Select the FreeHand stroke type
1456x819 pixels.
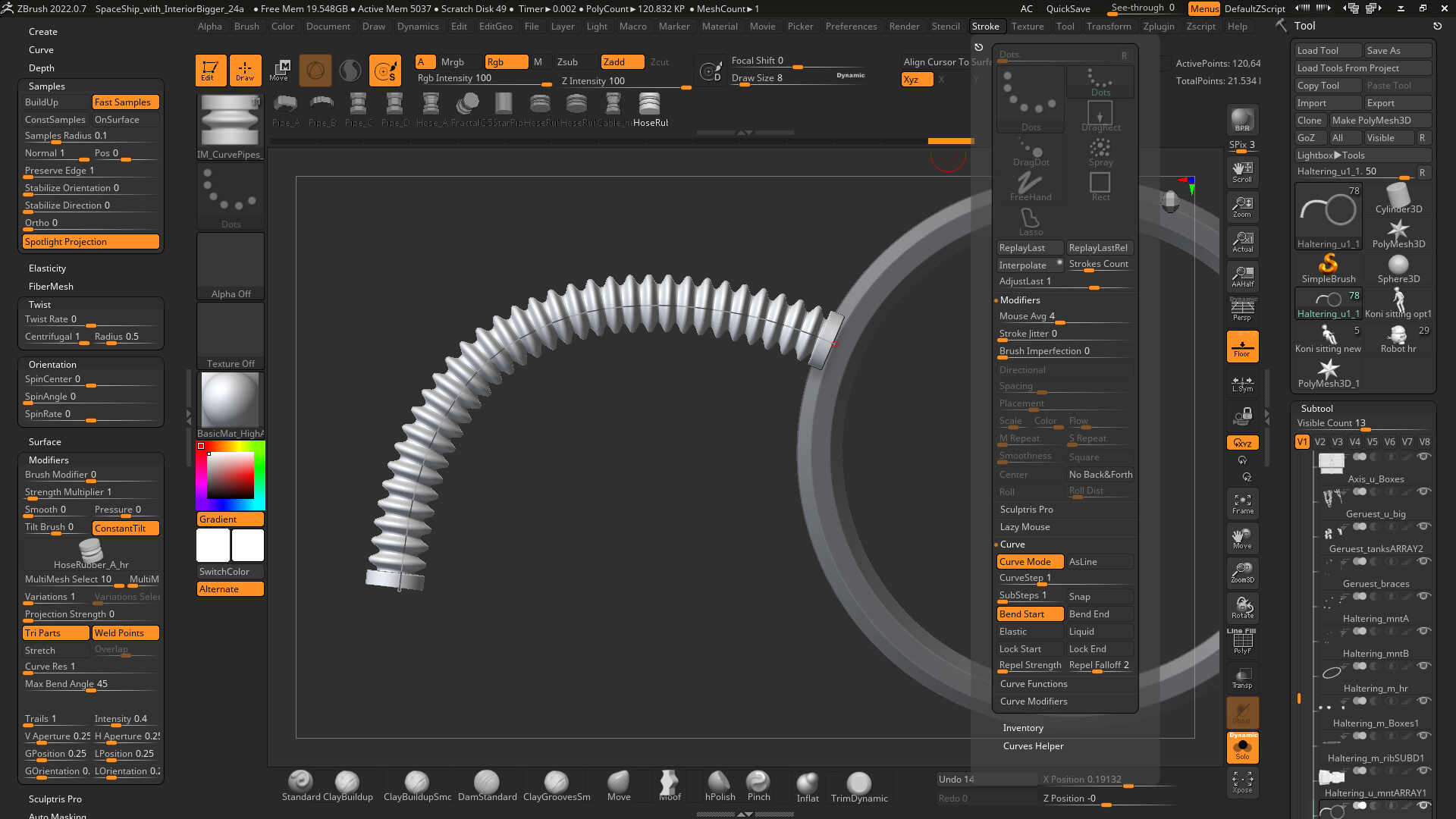(x=1030, y=186)
